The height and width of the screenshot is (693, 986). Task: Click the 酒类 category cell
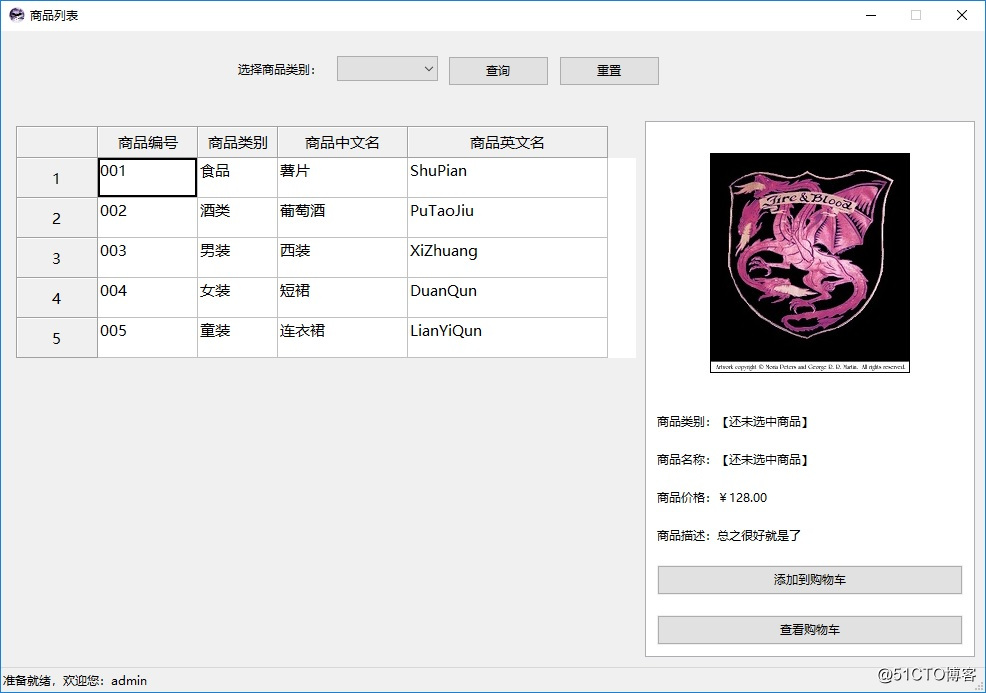pyautogui.click(x=238, y=218)
